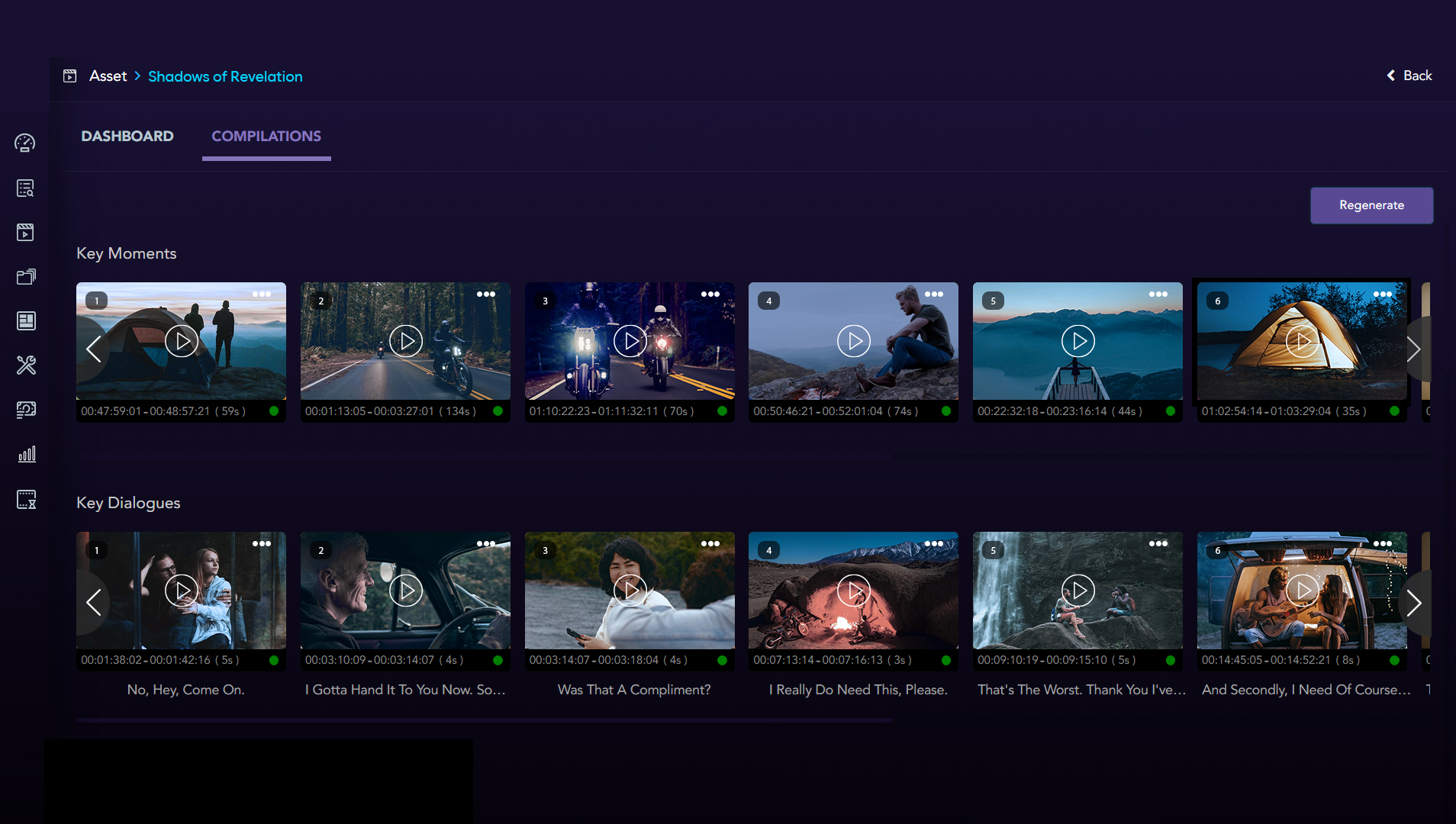Toggle the green status dot on the 35s key moment

click(x=1395, y=411)
